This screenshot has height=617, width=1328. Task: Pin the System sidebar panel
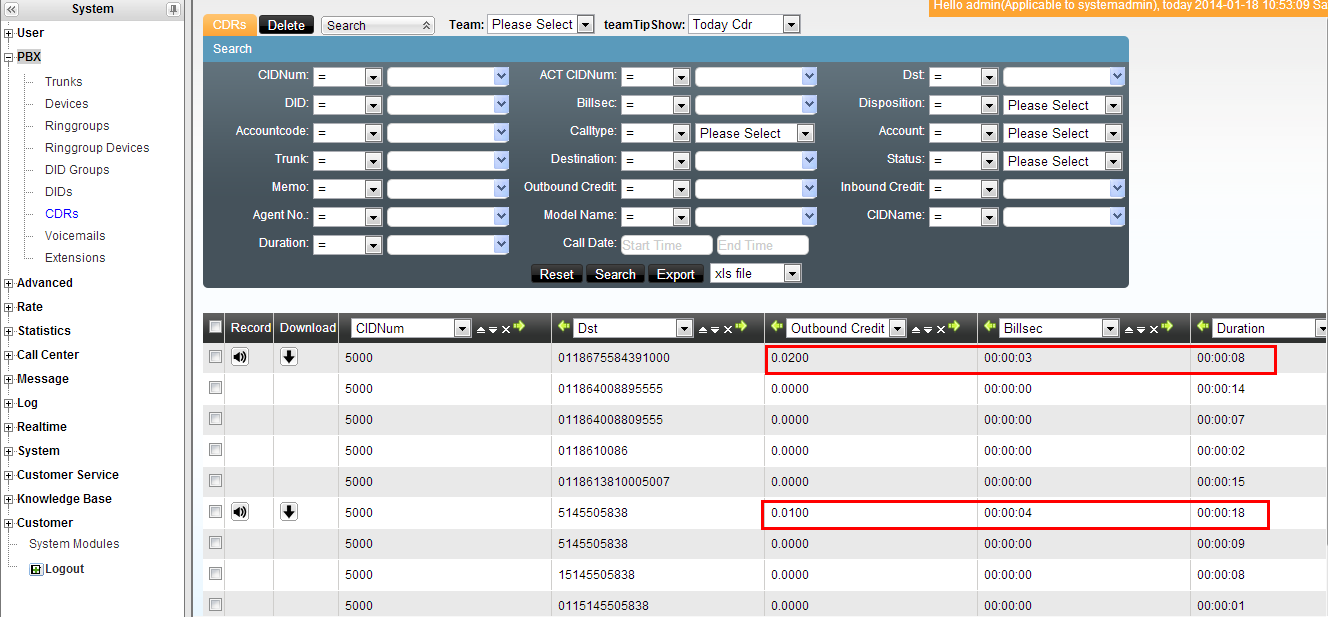point(173,10)
